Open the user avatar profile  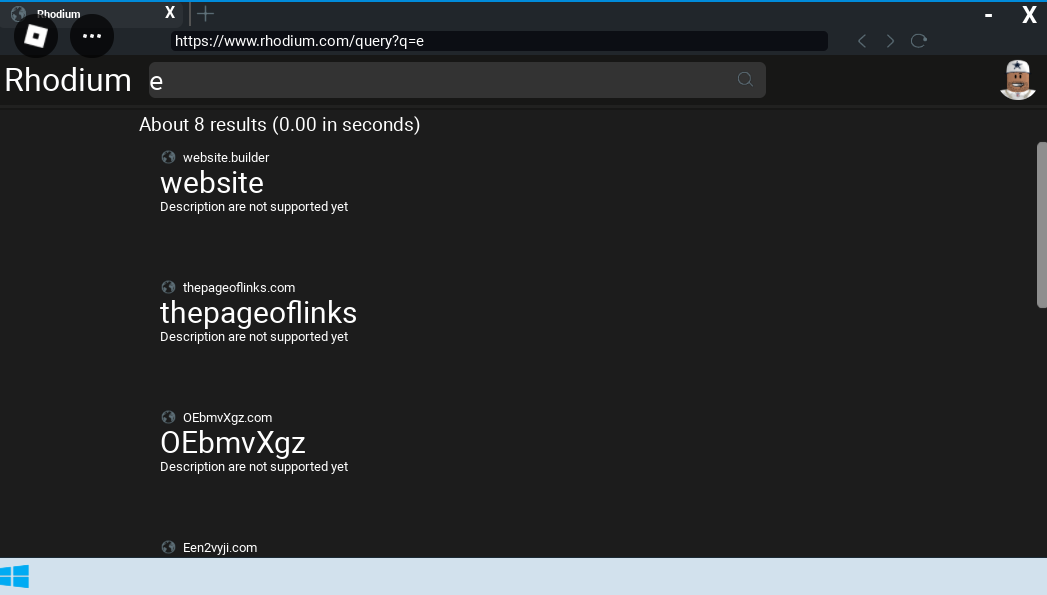tap(1018, 80)
